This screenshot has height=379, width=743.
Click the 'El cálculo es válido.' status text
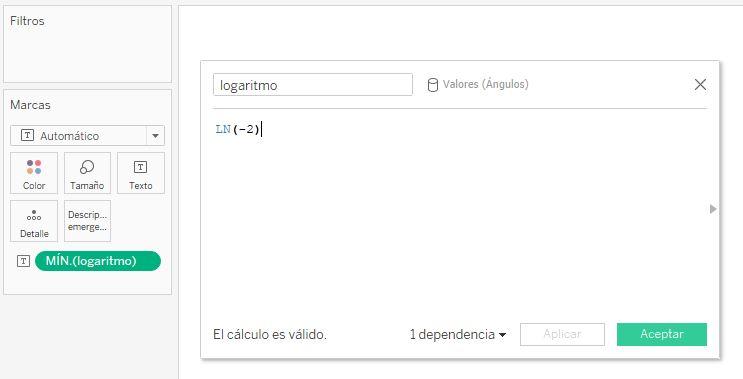tap(270, 334)
